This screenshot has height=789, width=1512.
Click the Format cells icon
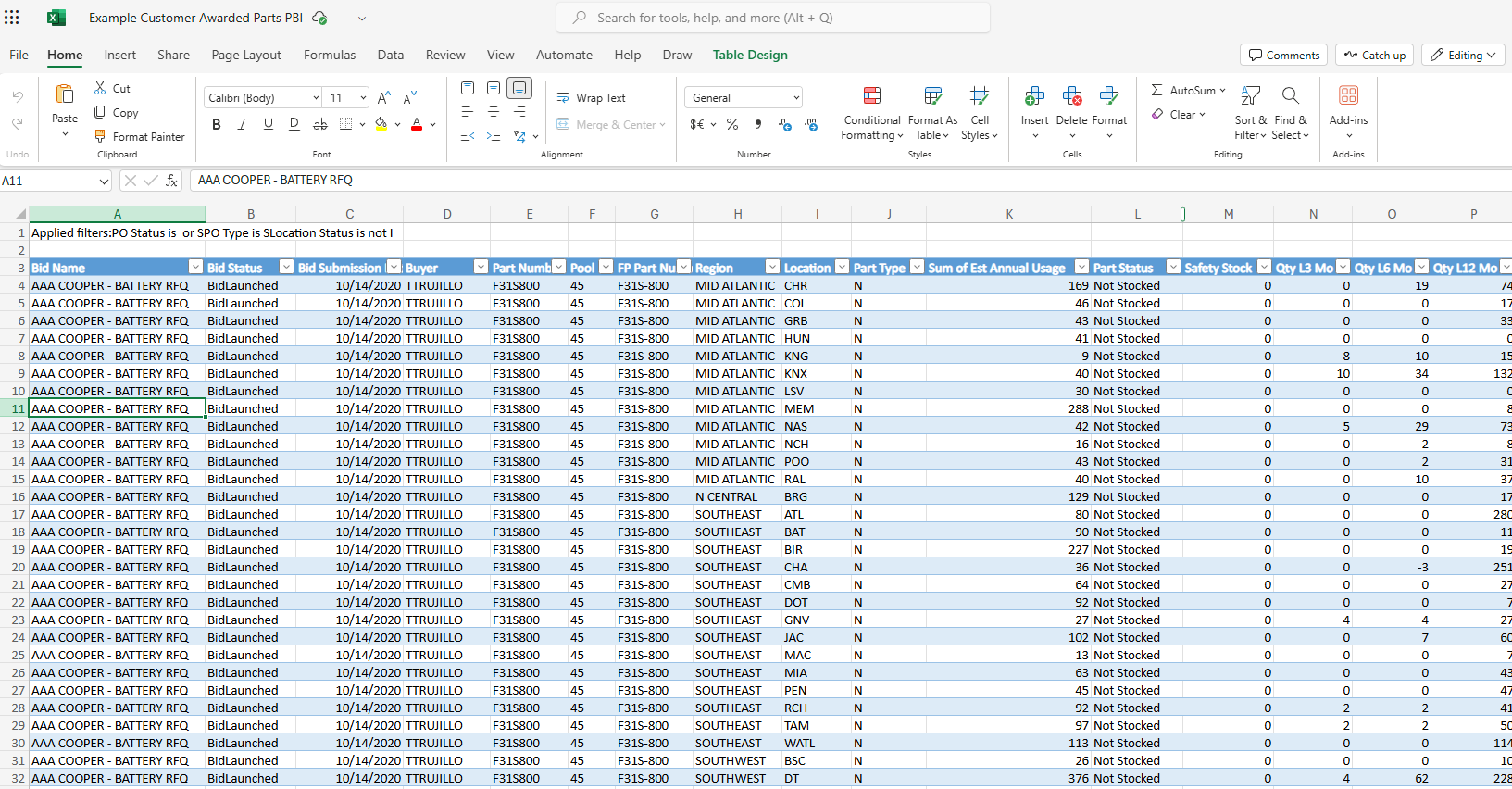tap(1109, 95)
